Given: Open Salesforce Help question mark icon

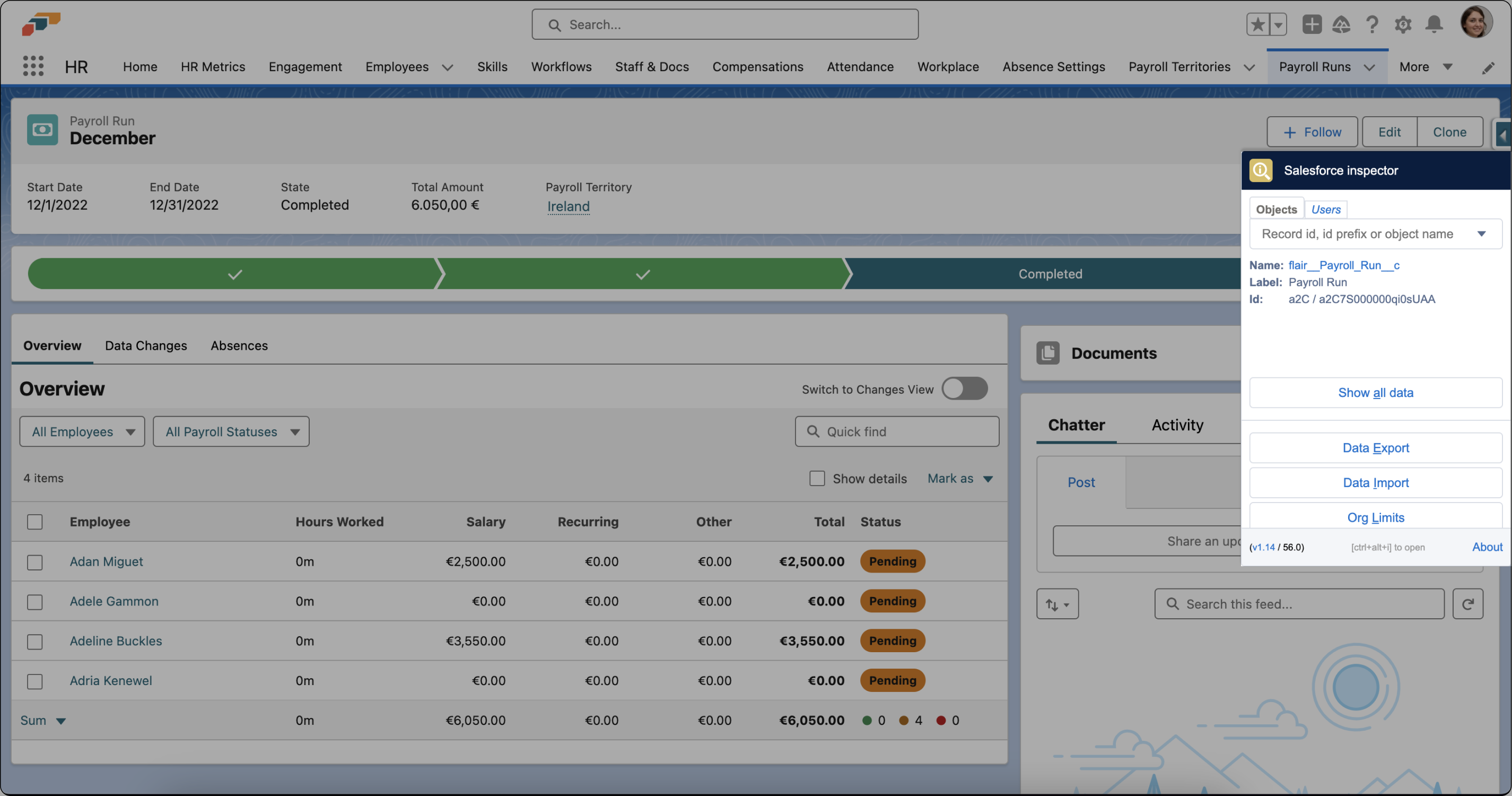Looking at the screenshot, I should pyautogui.click(x=1373, y=24).
